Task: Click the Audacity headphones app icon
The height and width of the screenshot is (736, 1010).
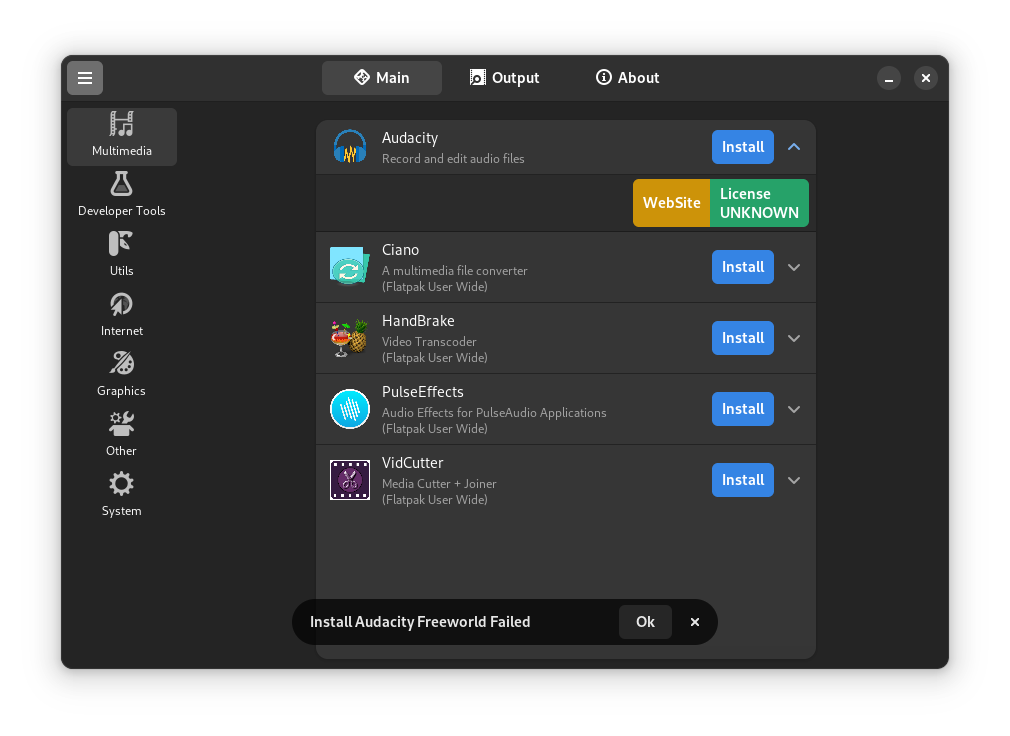Action: click(x=350, y=147)
